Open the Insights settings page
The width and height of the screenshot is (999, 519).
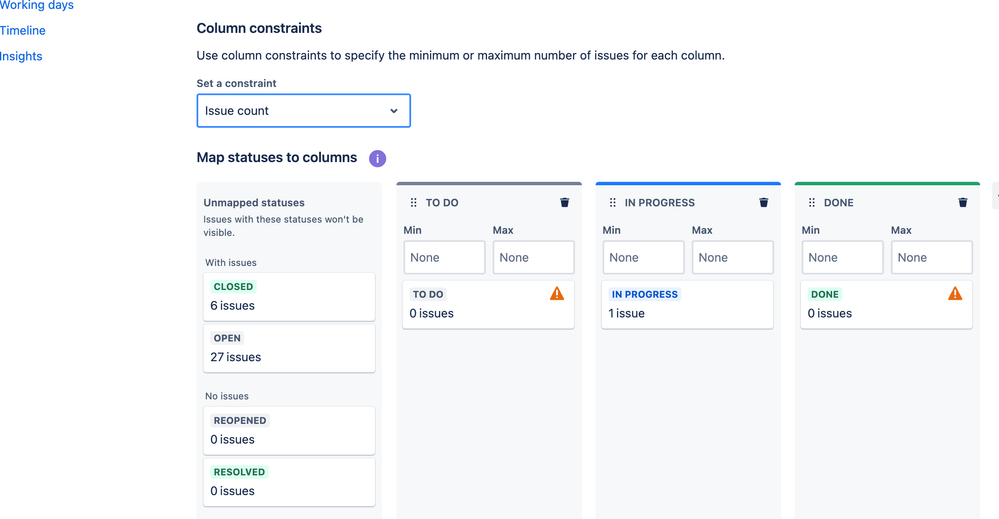click(21, 56)
